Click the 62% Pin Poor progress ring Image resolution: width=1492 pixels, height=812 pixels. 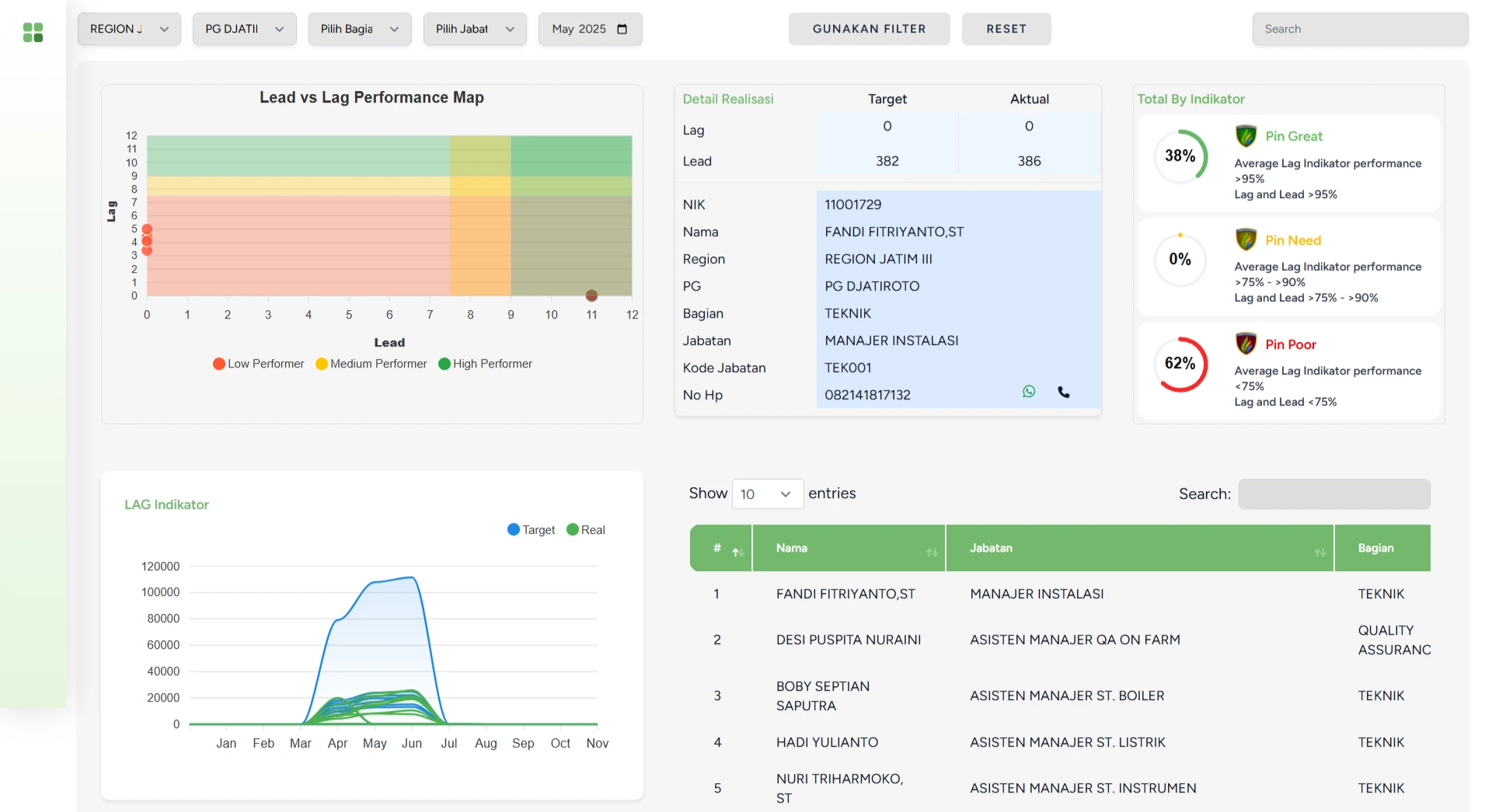[1181, 364]
